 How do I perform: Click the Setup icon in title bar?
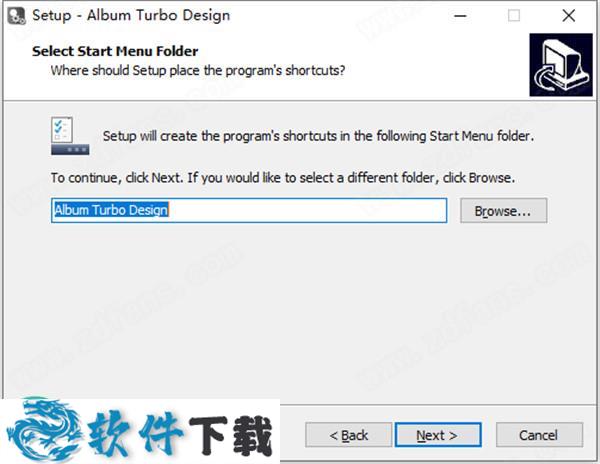[x=16, y=16]
